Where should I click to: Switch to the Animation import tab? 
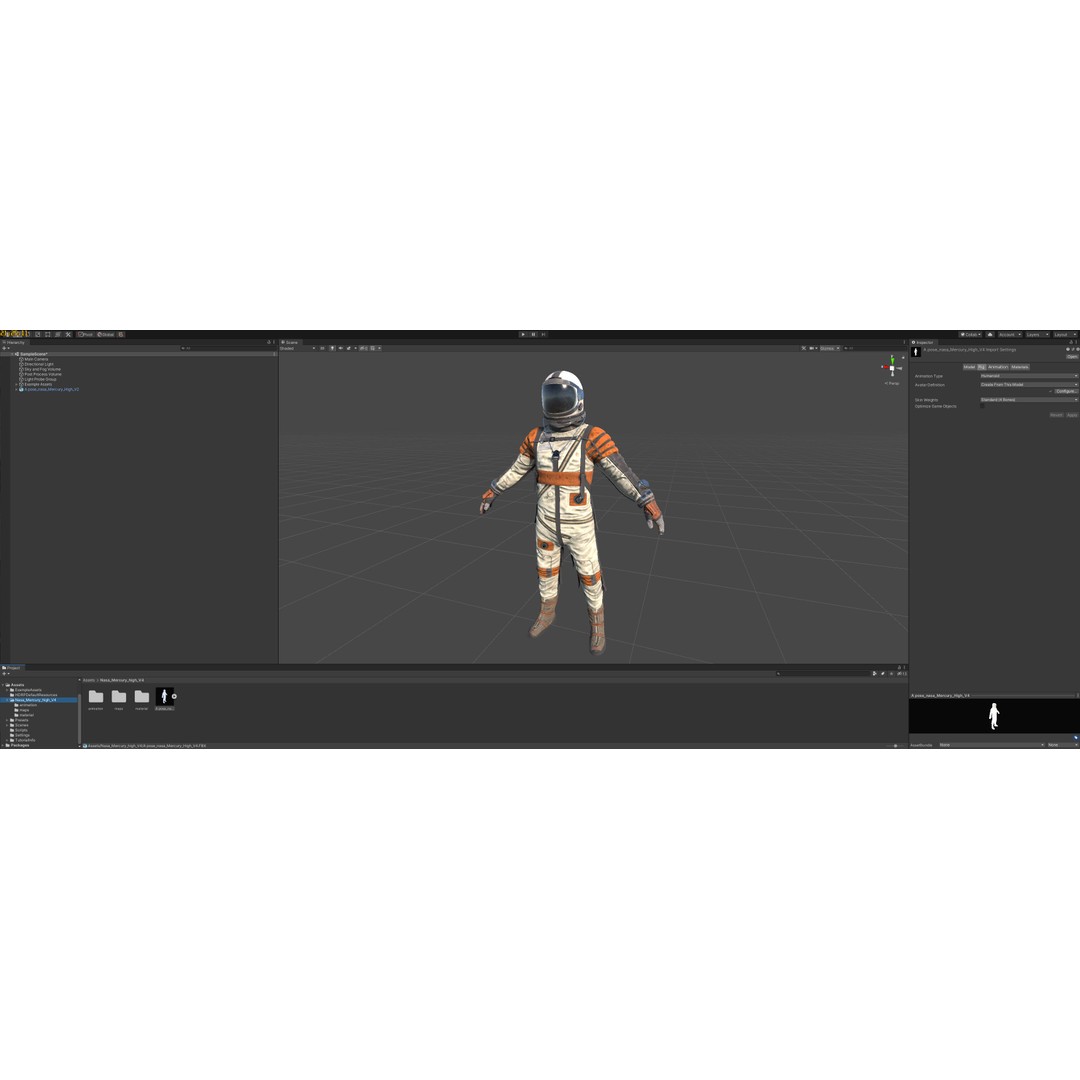[x=998, y=367]
